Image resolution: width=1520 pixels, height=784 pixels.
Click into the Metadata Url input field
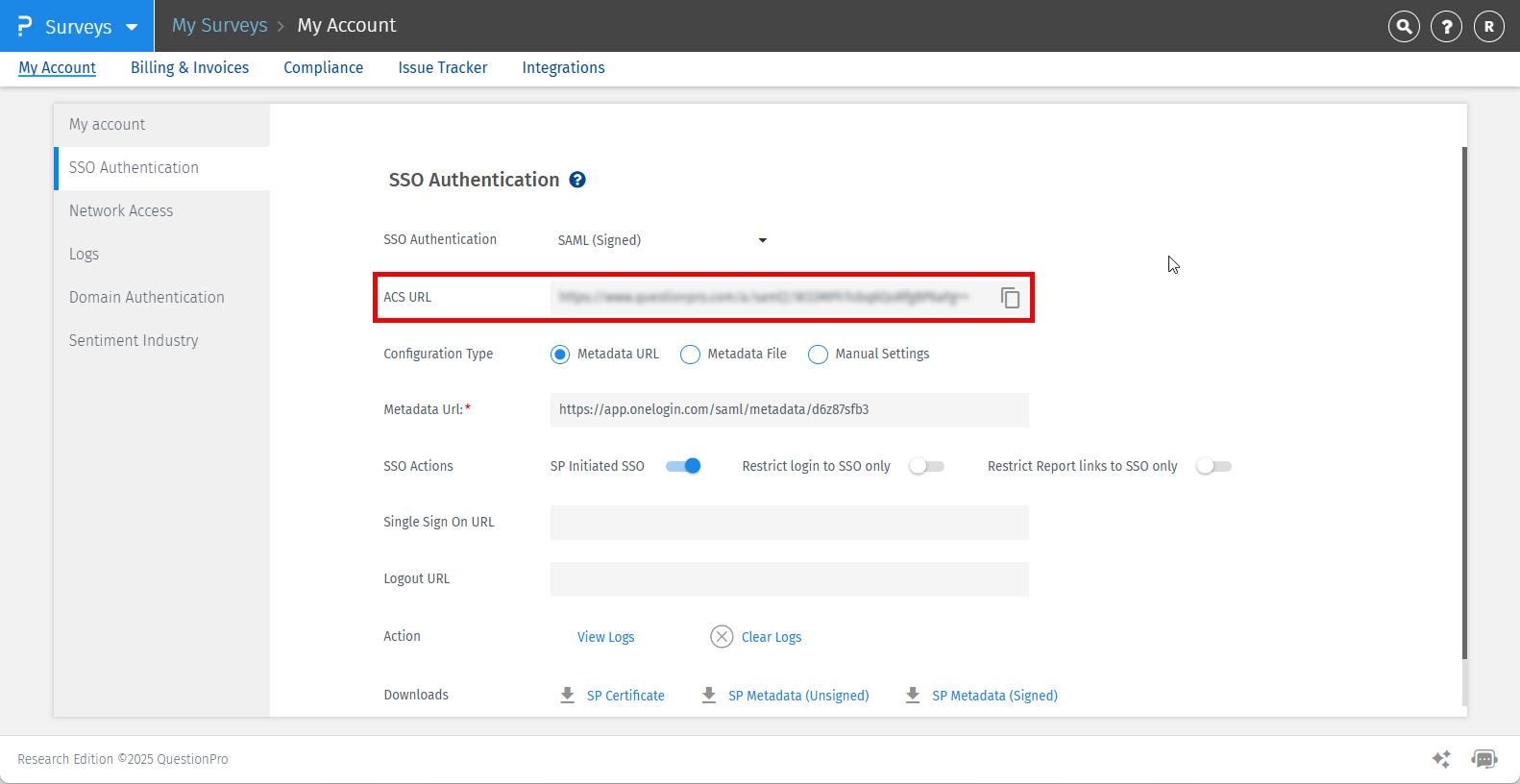pyautogui.click(x=788, y=409)
